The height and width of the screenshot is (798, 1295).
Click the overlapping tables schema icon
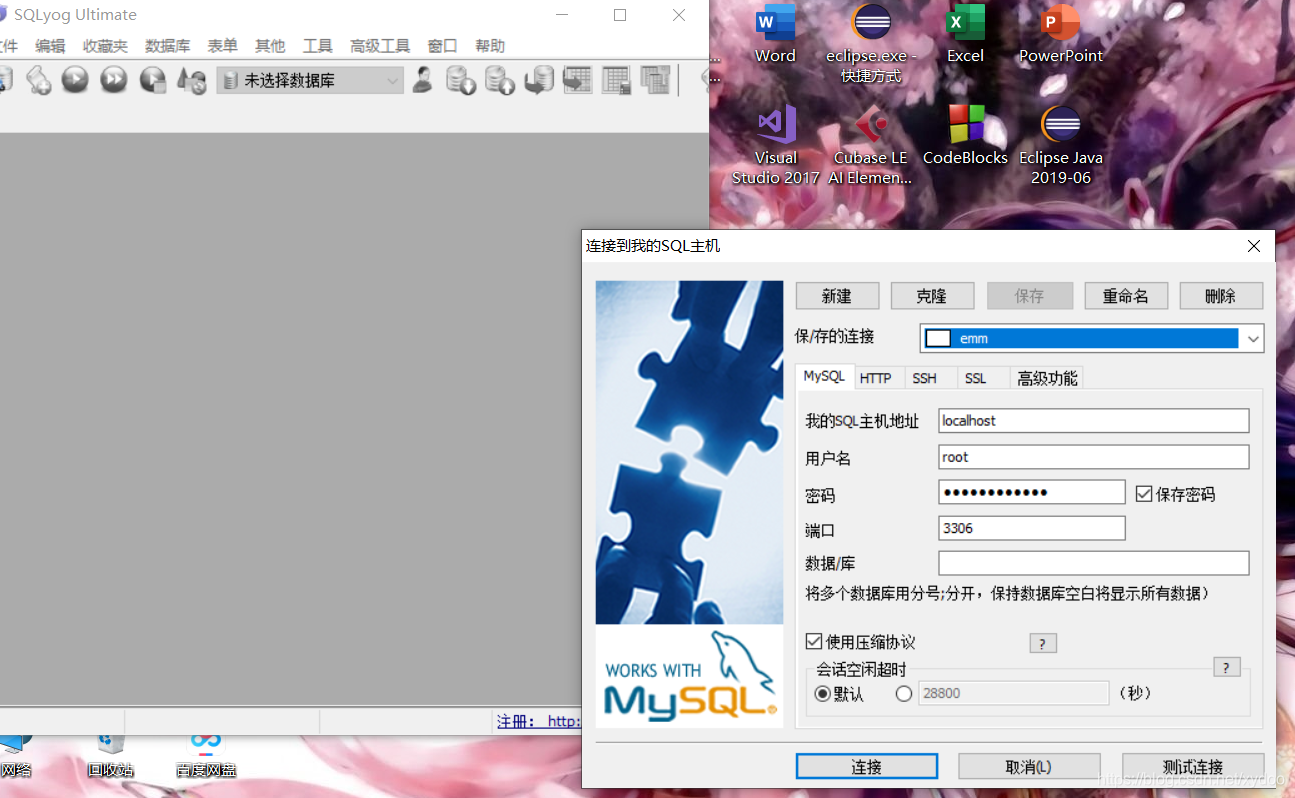coord(655,80)
